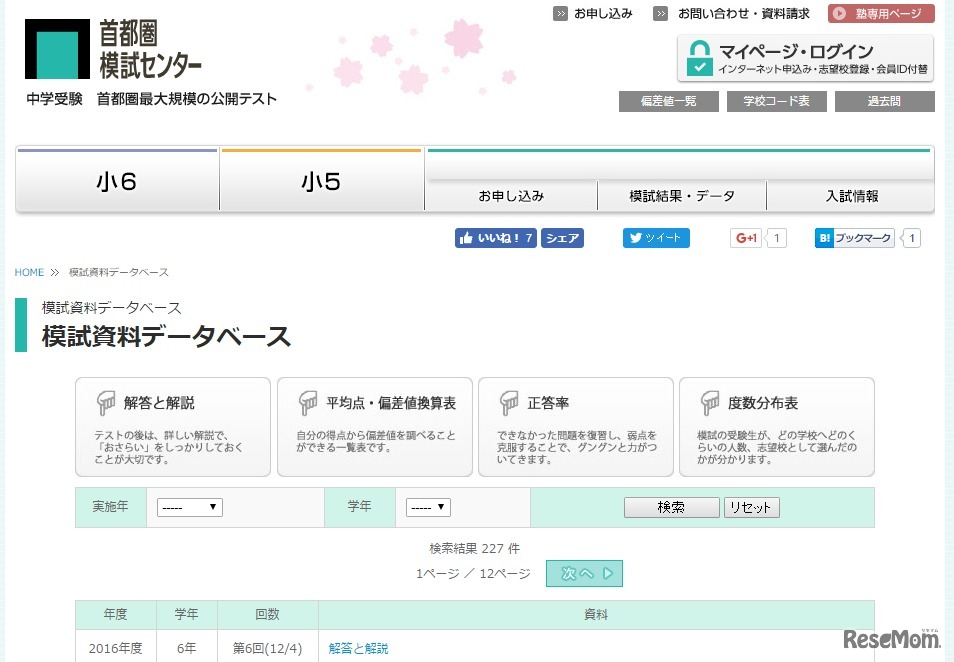Open the top お申し込み link
The image size is (954, 662).
coord(603,13)
